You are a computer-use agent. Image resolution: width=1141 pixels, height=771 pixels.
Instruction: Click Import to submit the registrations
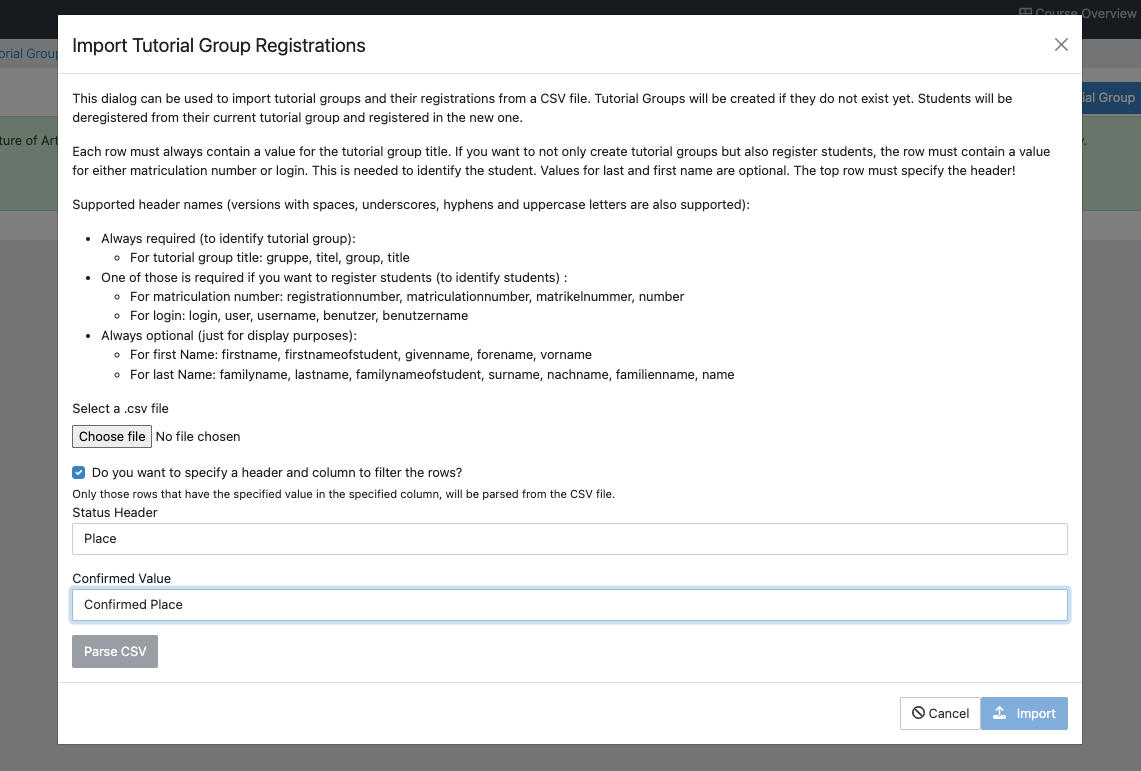click(x=1024, y=713)
